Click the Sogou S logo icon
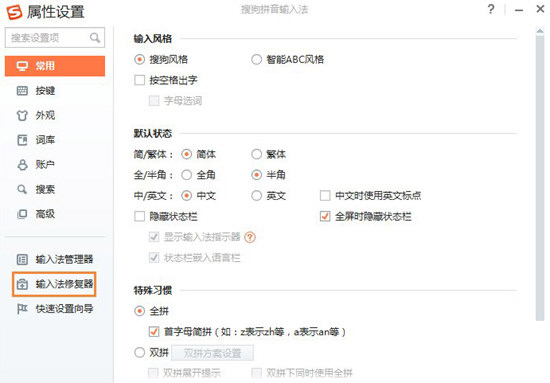The width and height of the screenshot is (550, 383). [14, 12]
